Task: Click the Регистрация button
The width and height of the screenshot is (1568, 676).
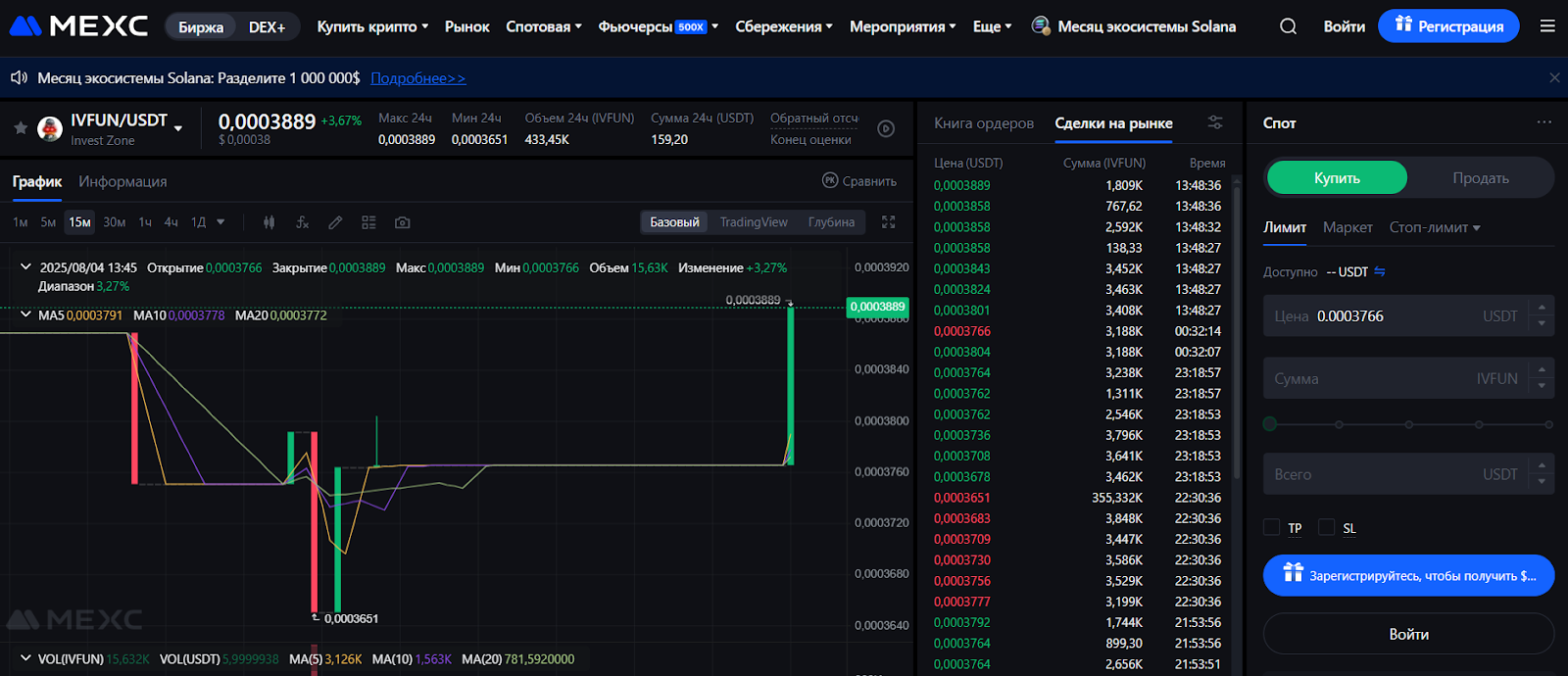Action: (1448, 26)
